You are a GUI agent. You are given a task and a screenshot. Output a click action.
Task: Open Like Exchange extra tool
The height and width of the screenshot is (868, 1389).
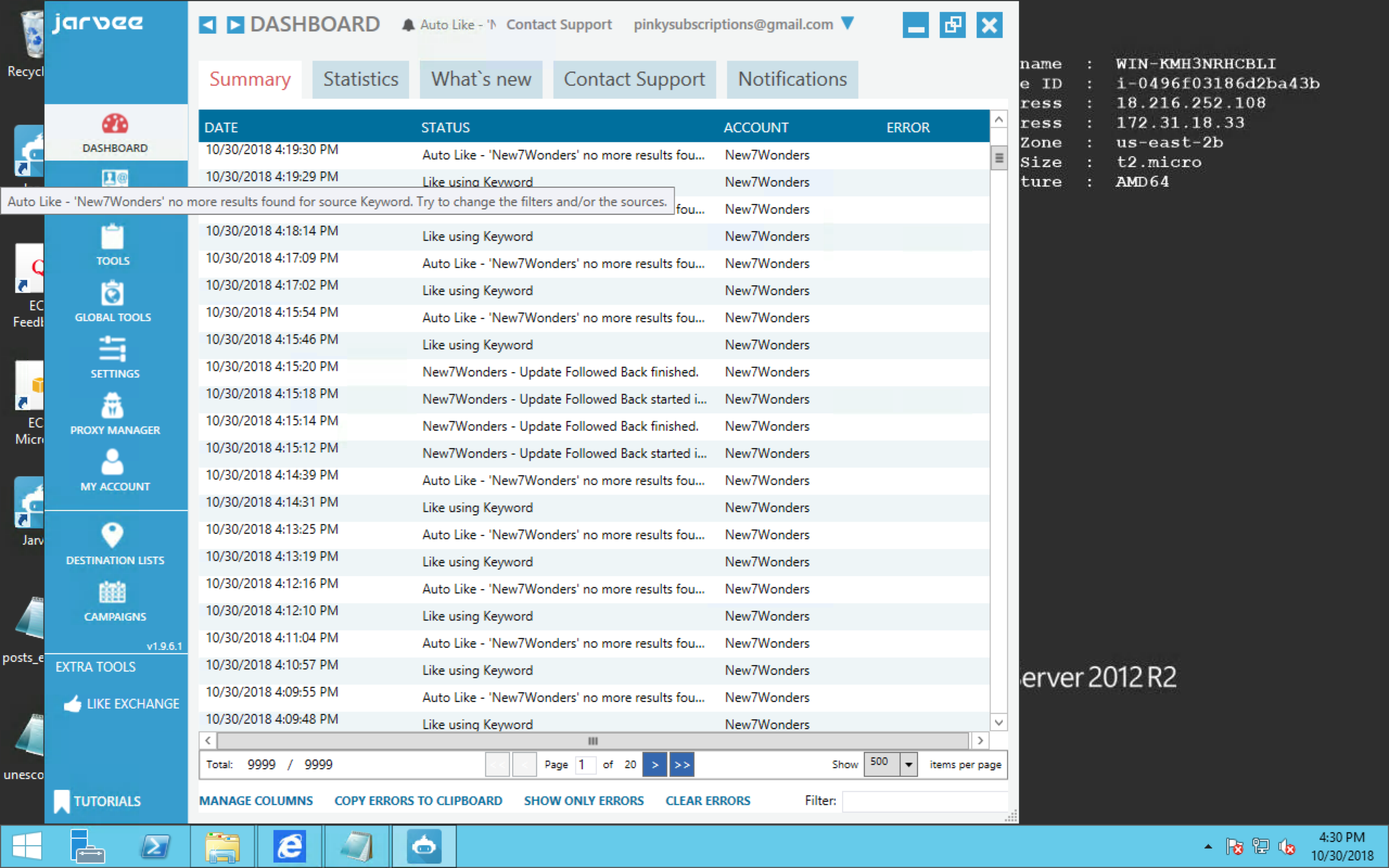122,704
